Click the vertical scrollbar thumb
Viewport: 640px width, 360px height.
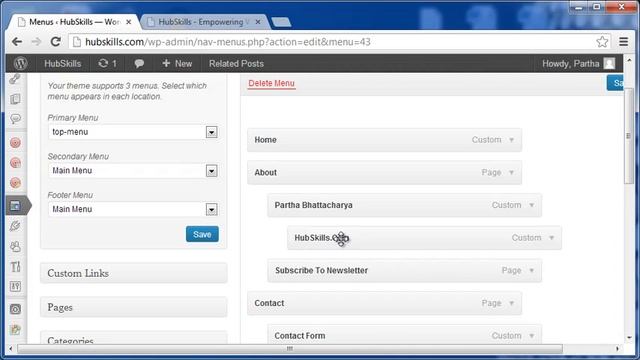tap(629, 136)
